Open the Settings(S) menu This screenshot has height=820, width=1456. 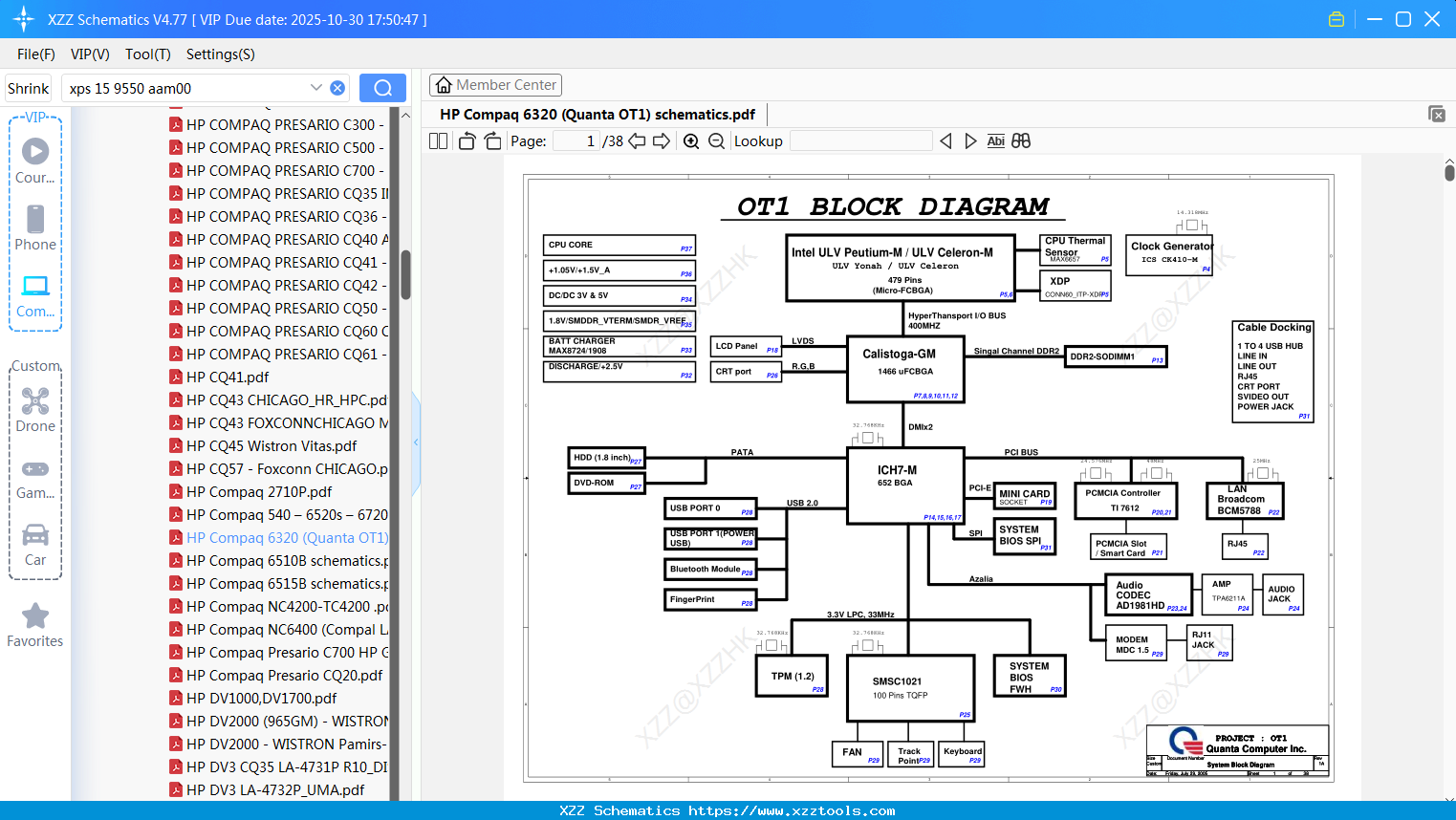click(221, 54)
